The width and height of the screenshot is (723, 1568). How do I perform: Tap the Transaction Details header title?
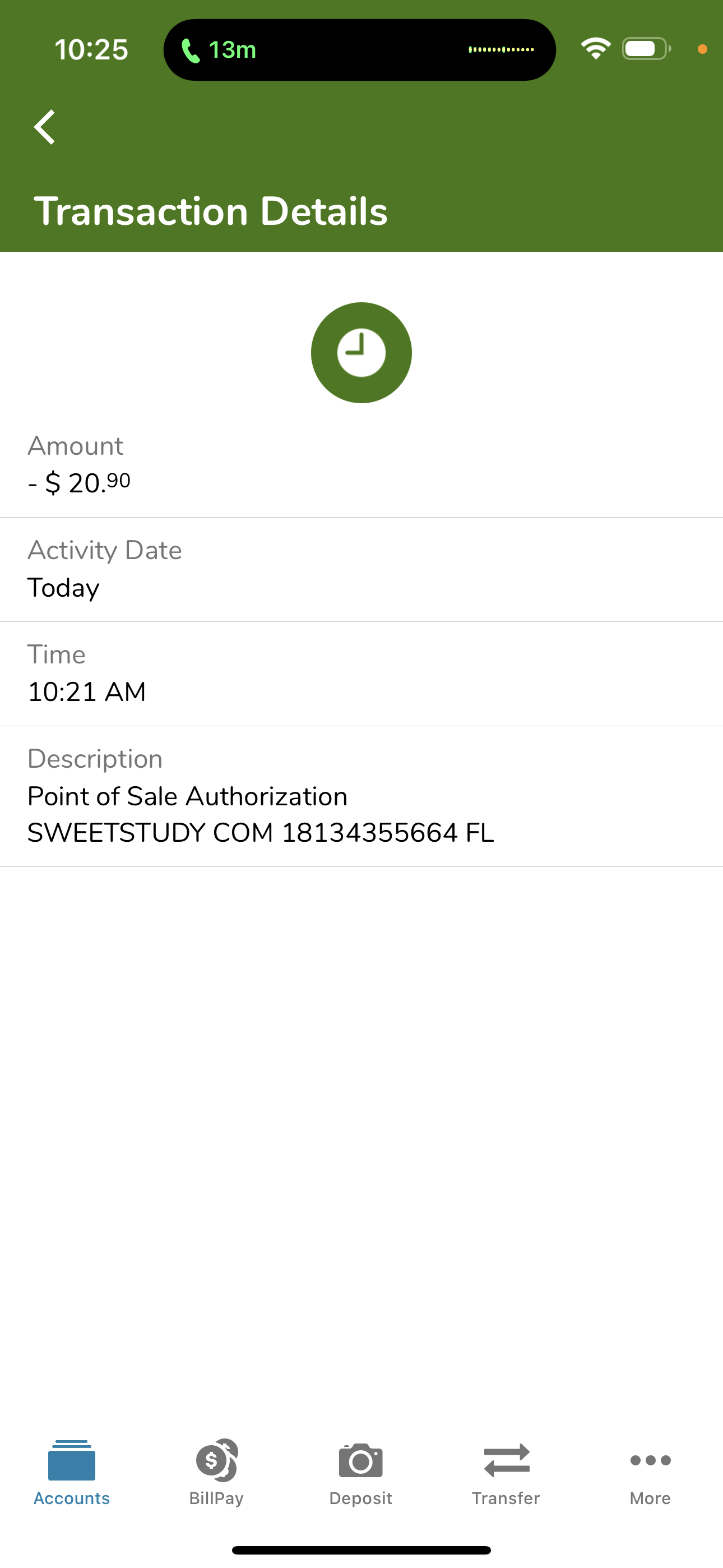pos(211,211)
